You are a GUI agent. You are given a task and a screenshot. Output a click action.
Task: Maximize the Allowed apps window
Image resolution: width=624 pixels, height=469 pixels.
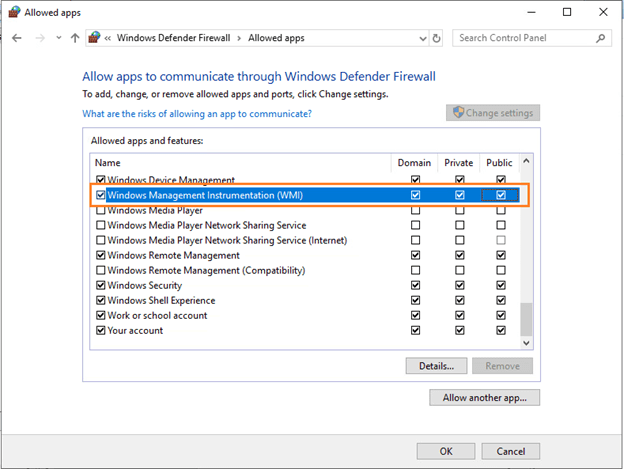coord(567,12)
